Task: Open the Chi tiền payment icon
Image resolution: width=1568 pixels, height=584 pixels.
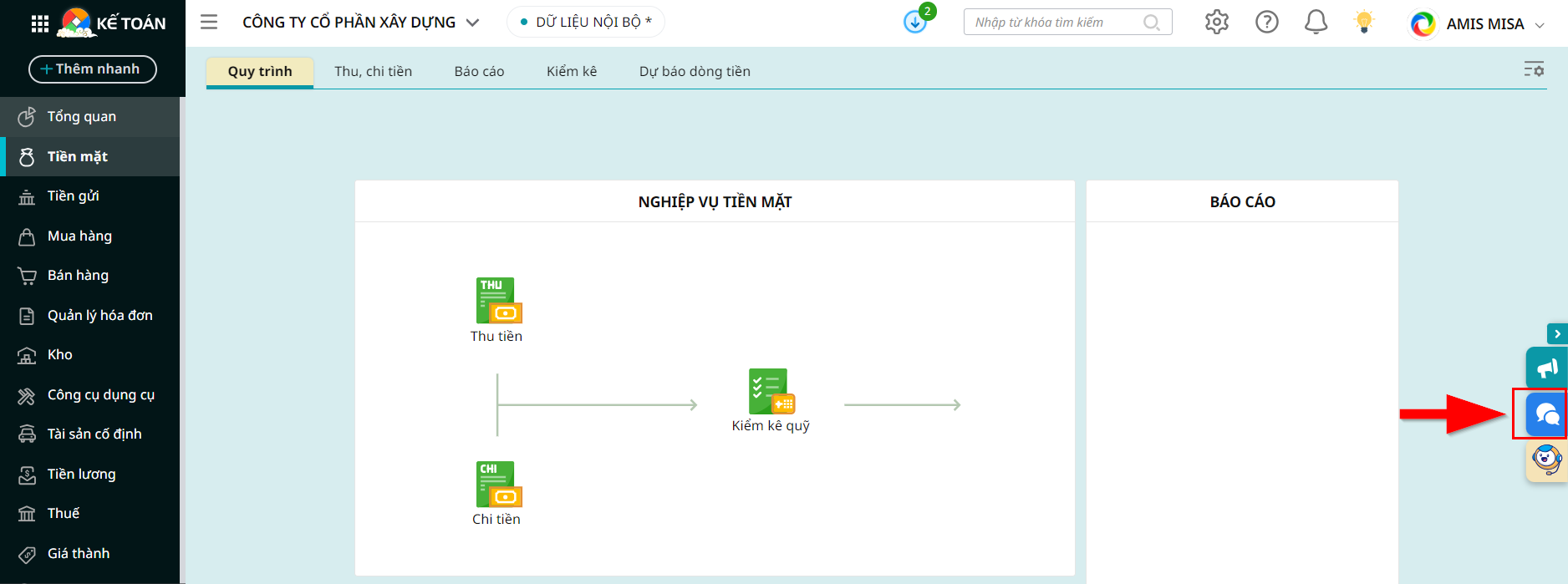Action: 498,485
